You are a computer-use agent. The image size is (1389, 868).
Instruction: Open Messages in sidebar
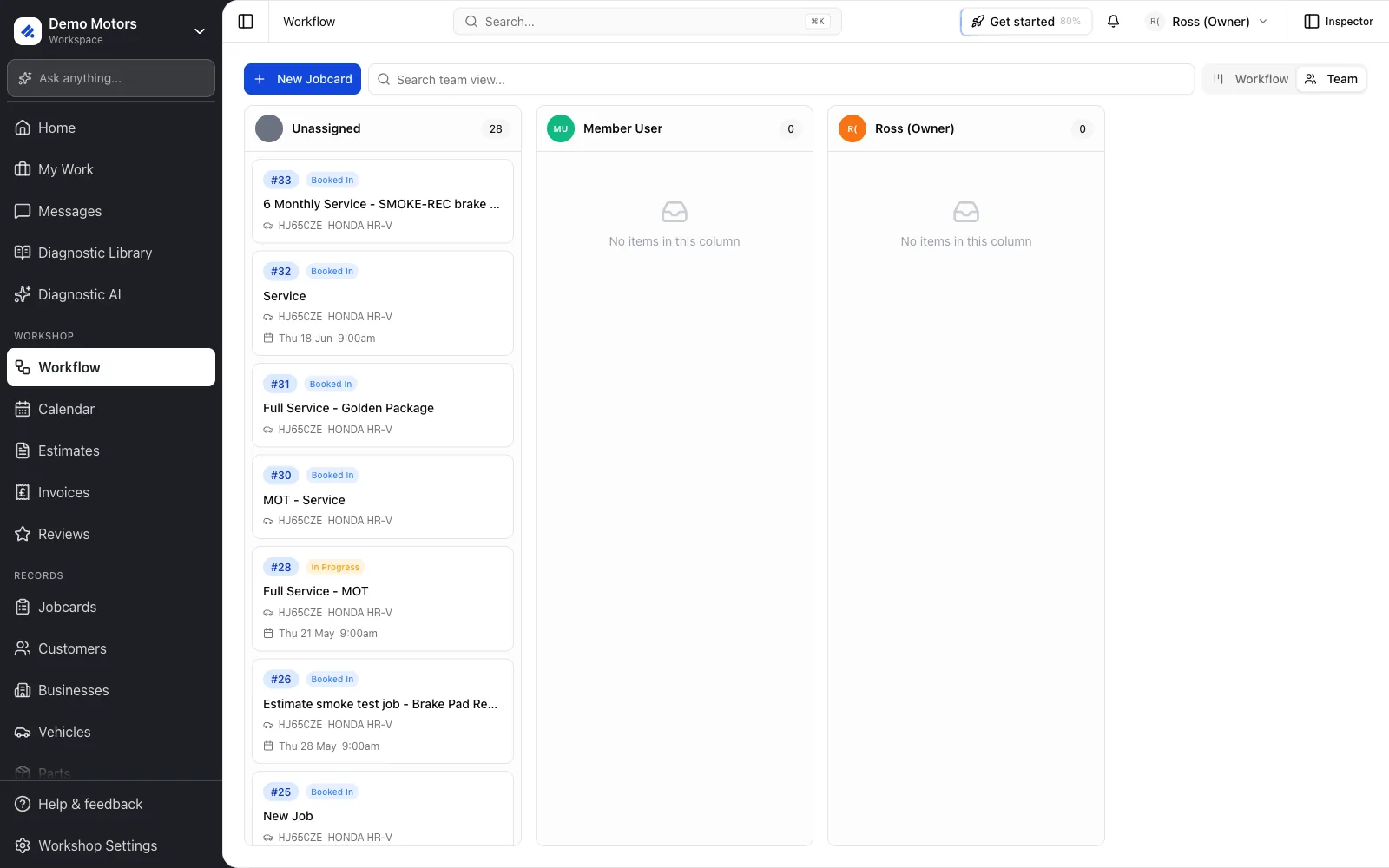(111, 211)
